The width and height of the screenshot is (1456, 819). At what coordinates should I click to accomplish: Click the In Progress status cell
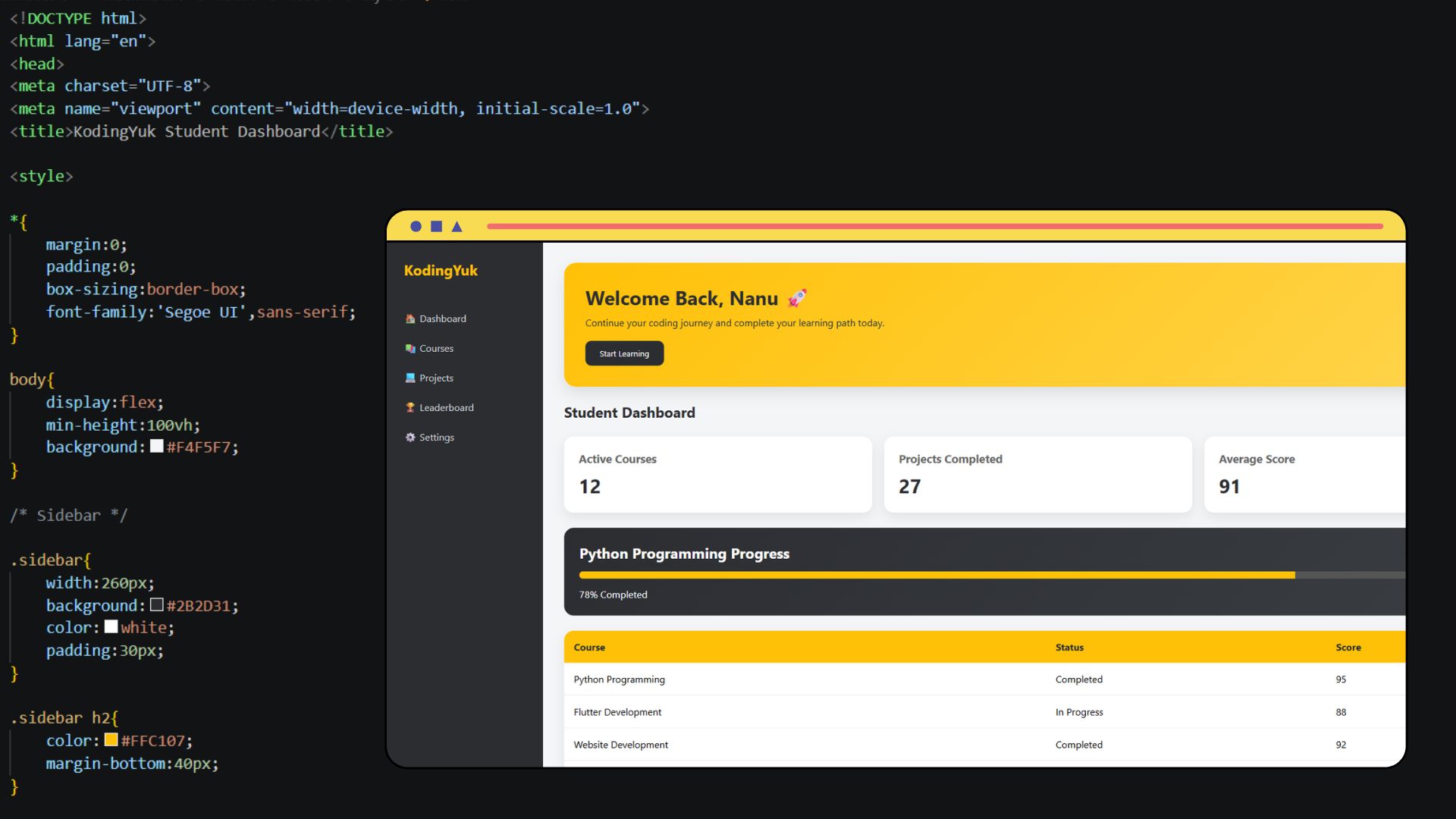[1079, 712]
